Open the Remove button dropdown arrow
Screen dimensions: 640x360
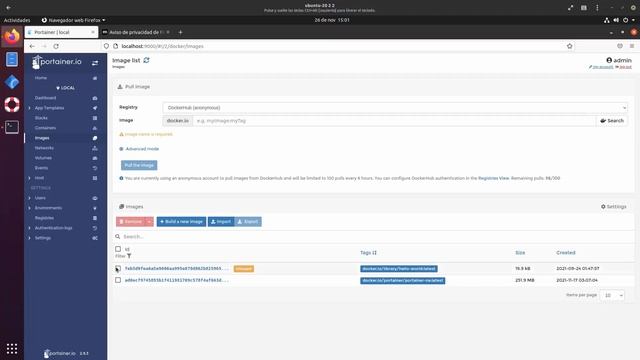point(149,222)
